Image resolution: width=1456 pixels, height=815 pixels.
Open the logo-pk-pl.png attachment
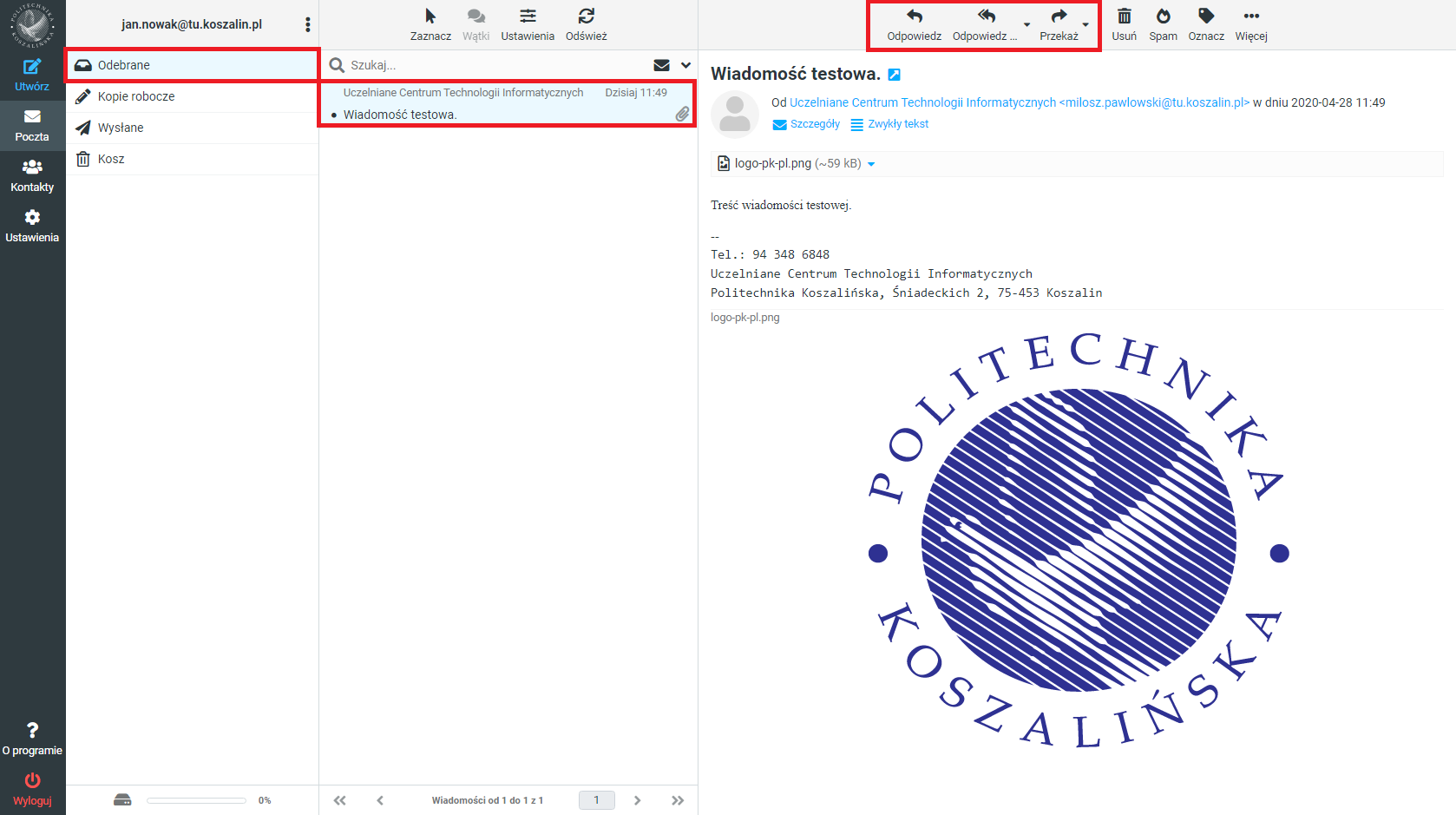pyautogui.click(x=789, y=163)
